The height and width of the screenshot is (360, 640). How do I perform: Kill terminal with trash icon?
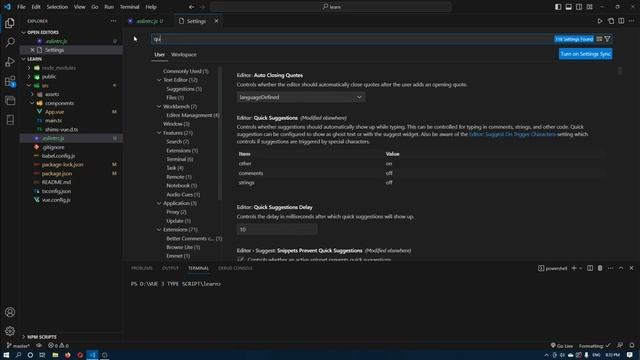[x=600, y=268]
